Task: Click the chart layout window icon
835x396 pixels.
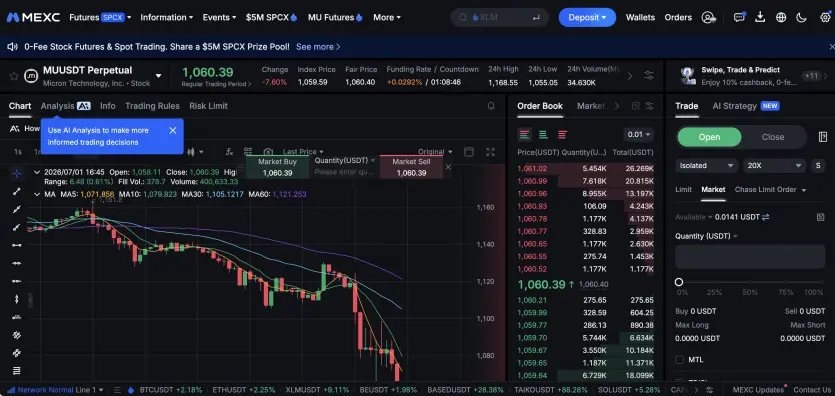Action: tap(469, 152)
